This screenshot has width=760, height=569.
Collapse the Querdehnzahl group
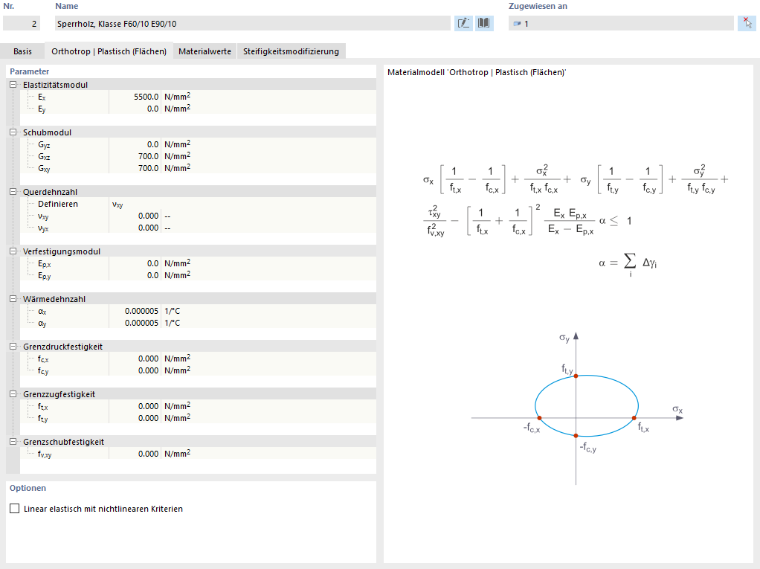[x=13, y=192]
